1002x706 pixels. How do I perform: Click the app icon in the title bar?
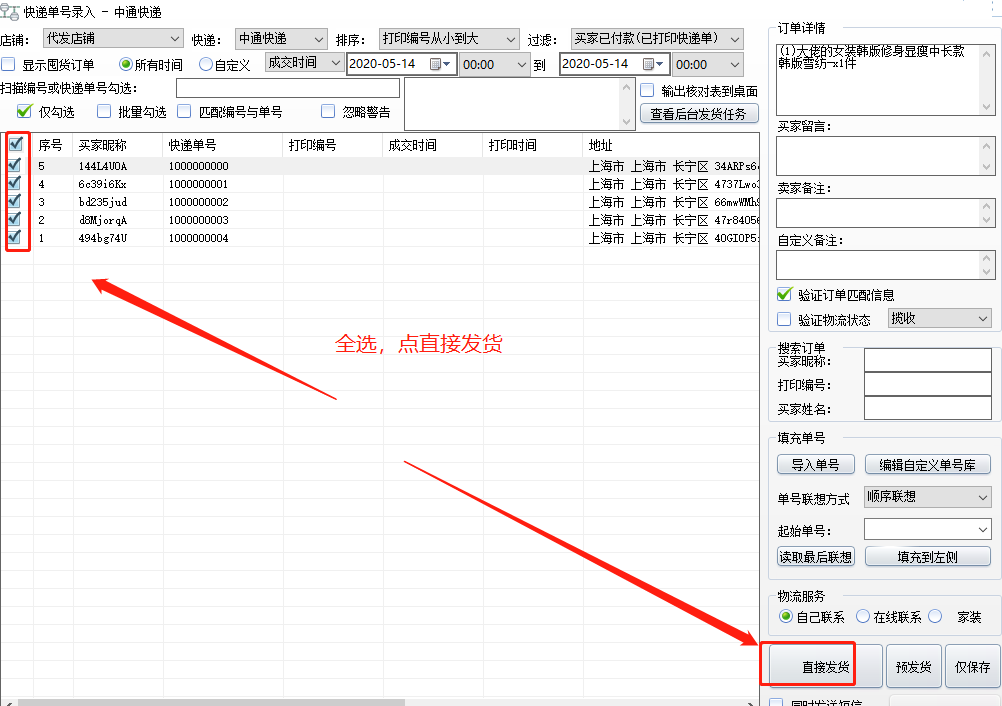pyautogui.click(x=11, y=12)
